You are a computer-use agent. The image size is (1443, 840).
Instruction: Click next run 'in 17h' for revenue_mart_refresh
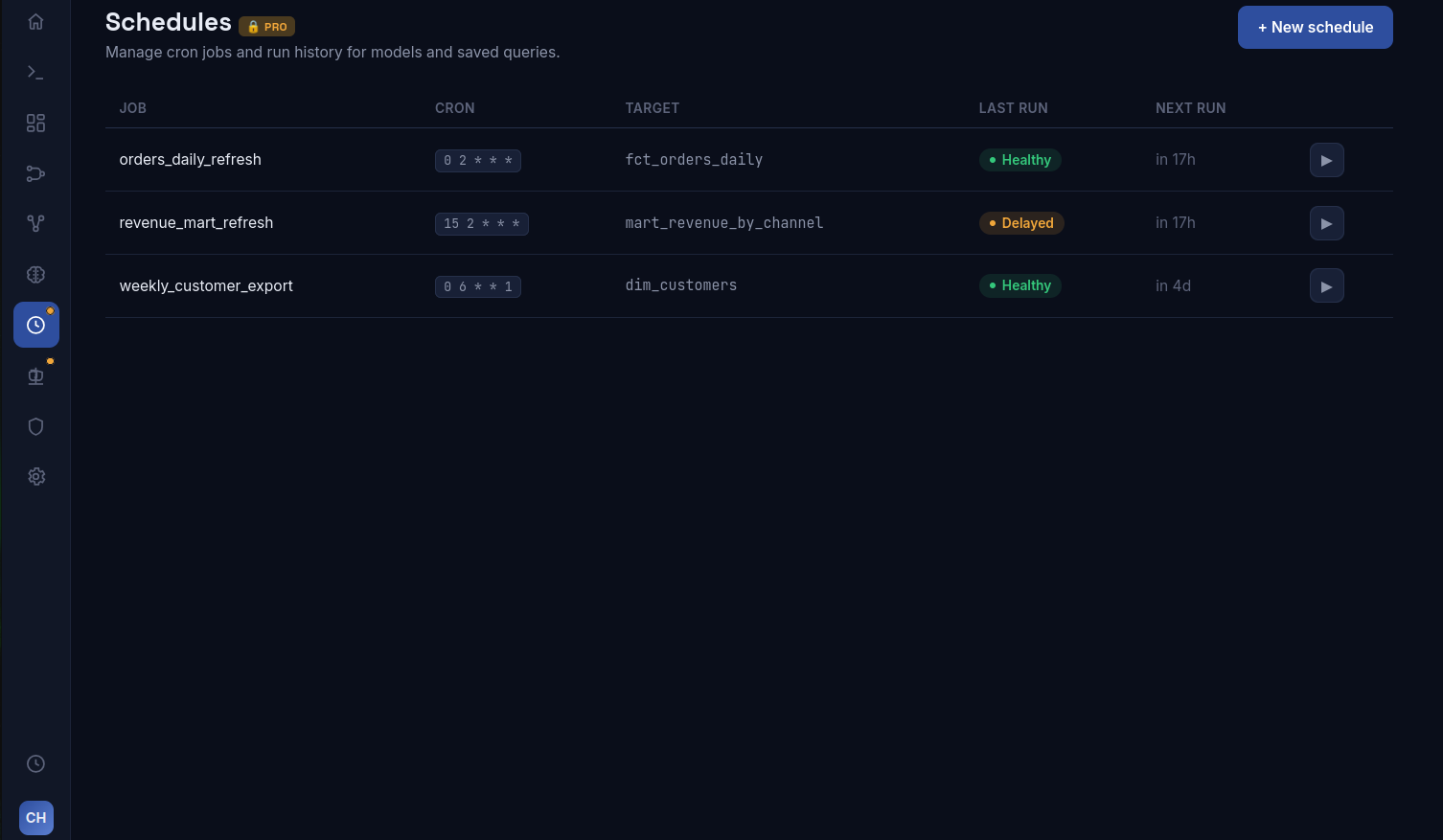click(1175, 223)
